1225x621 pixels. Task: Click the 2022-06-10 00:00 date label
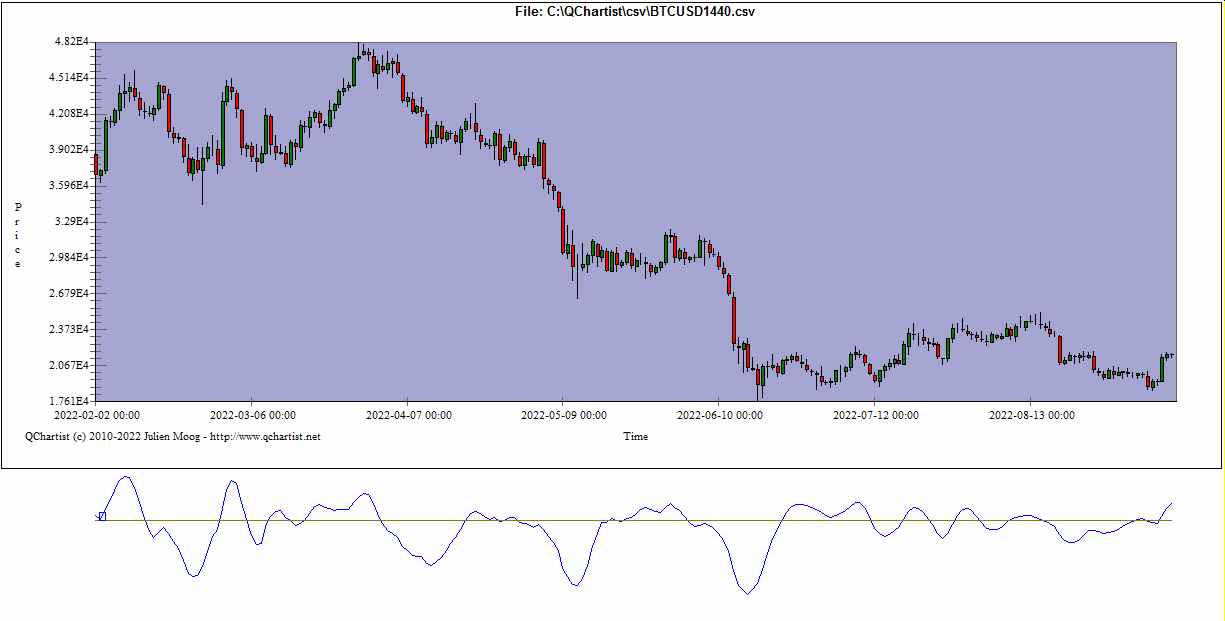720,414
